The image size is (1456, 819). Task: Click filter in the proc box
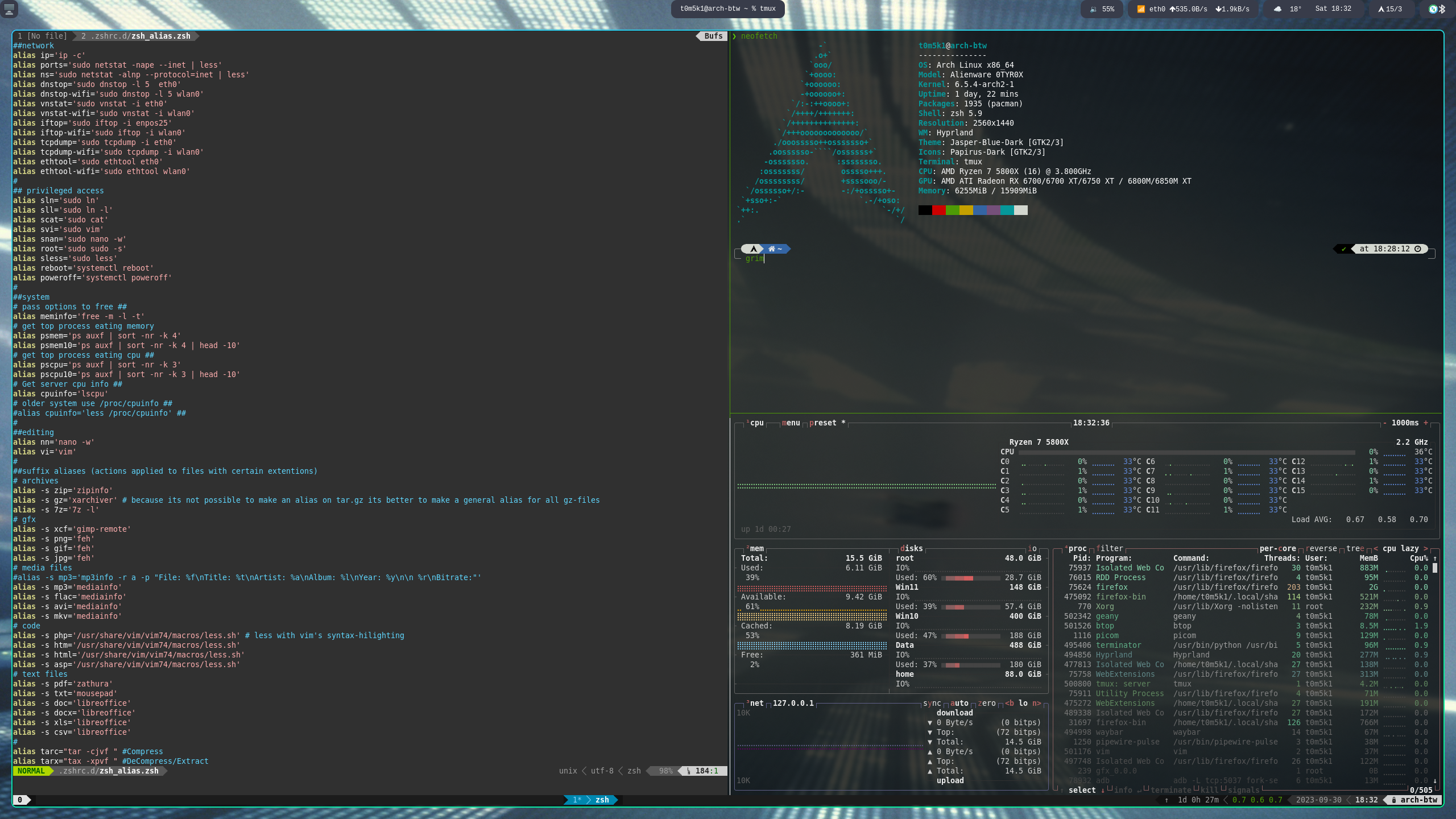click(x=1110, y=548)
